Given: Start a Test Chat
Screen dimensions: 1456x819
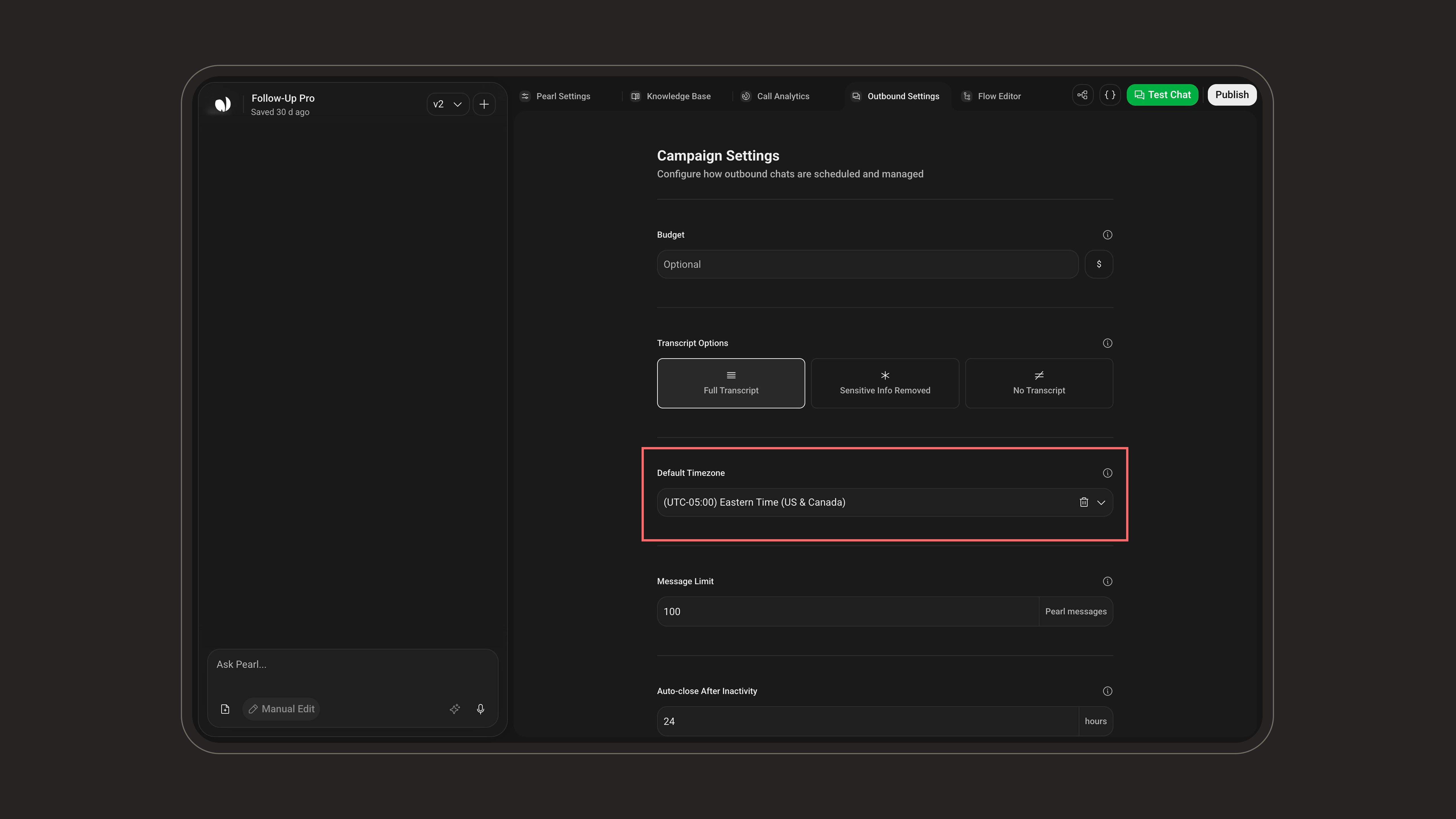Looking at the screenshot, I should (x=1162, y=95).
